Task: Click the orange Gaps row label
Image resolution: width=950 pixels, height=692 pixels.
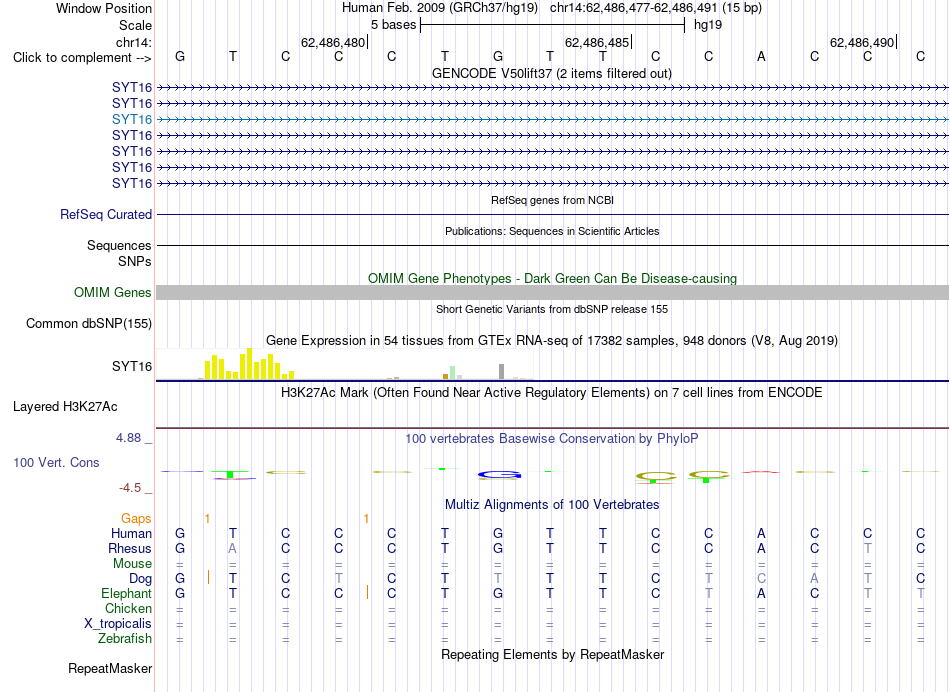Action: pos(136,519)
